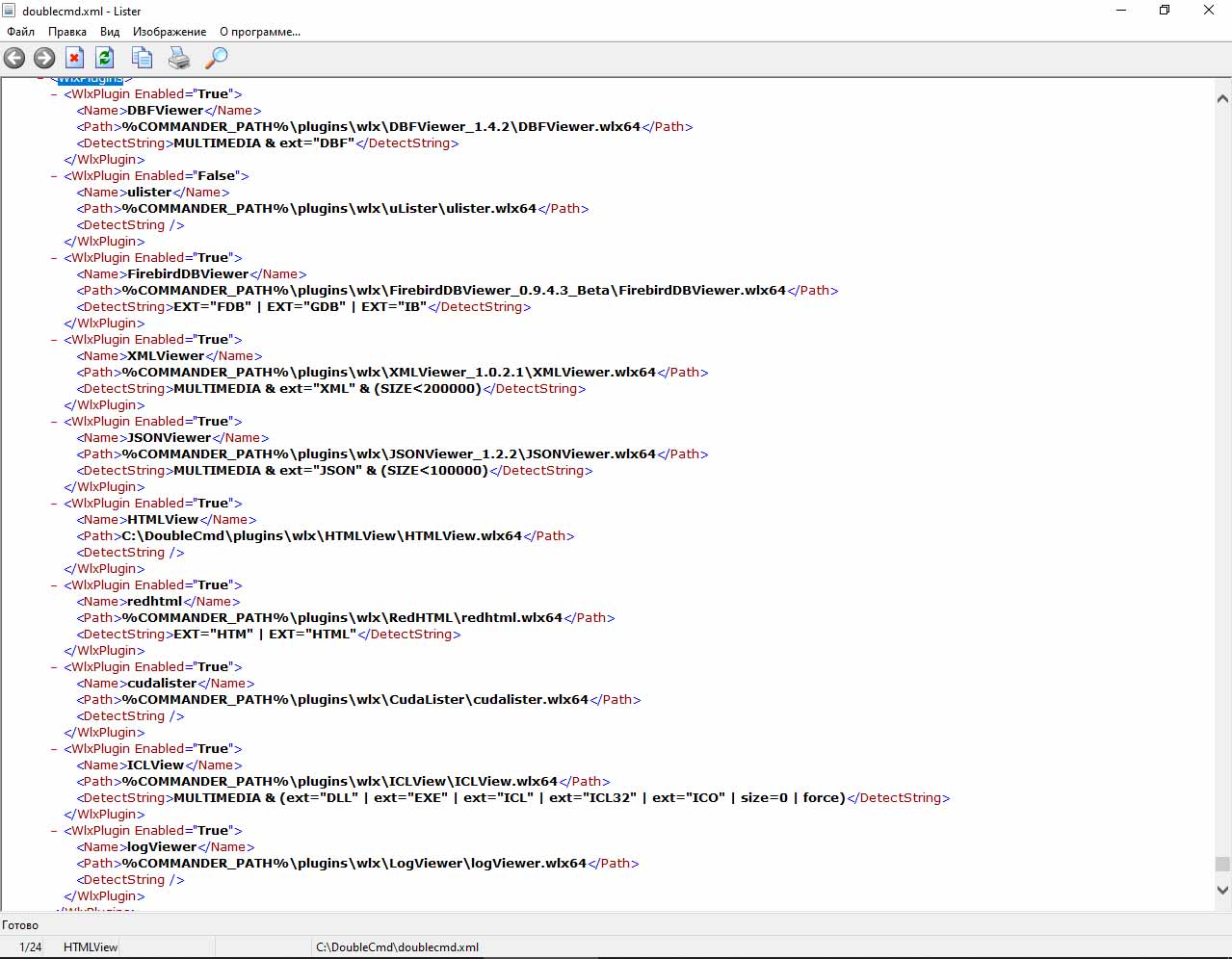Collapse the DBFViewer WlxPlugin node
The width and height of the screenshot is (1232, 959).
(54, 94)
